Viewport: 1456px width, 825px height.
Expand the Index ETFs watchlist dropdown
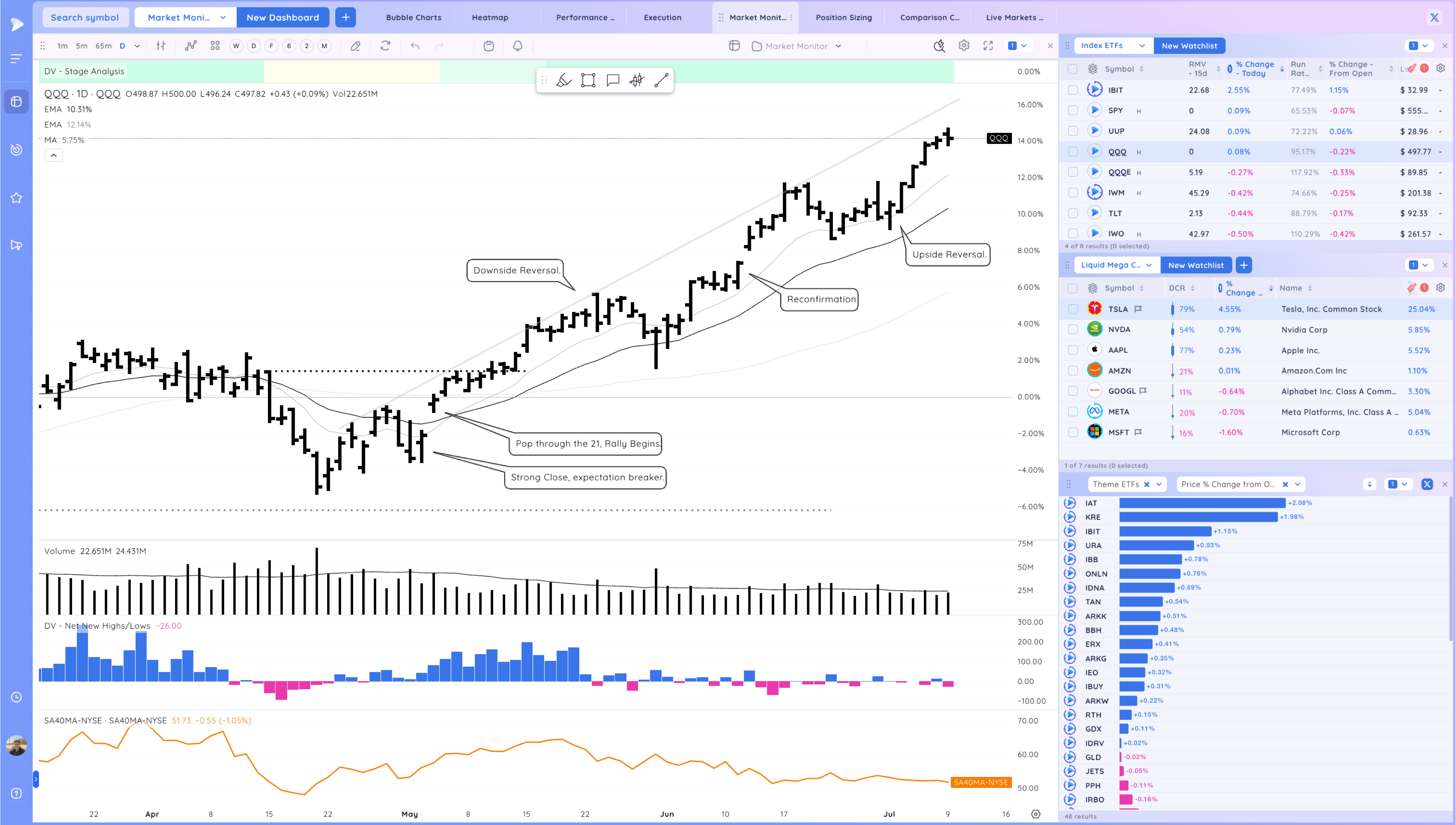click(x=1142, y=46)
